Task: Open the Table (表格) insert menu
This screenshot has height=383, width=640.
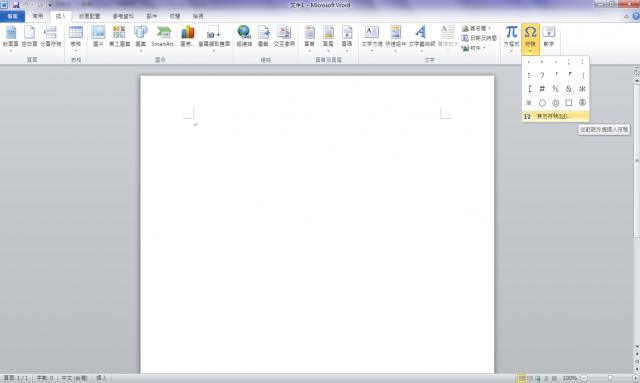Action: (x=76, y=38)
